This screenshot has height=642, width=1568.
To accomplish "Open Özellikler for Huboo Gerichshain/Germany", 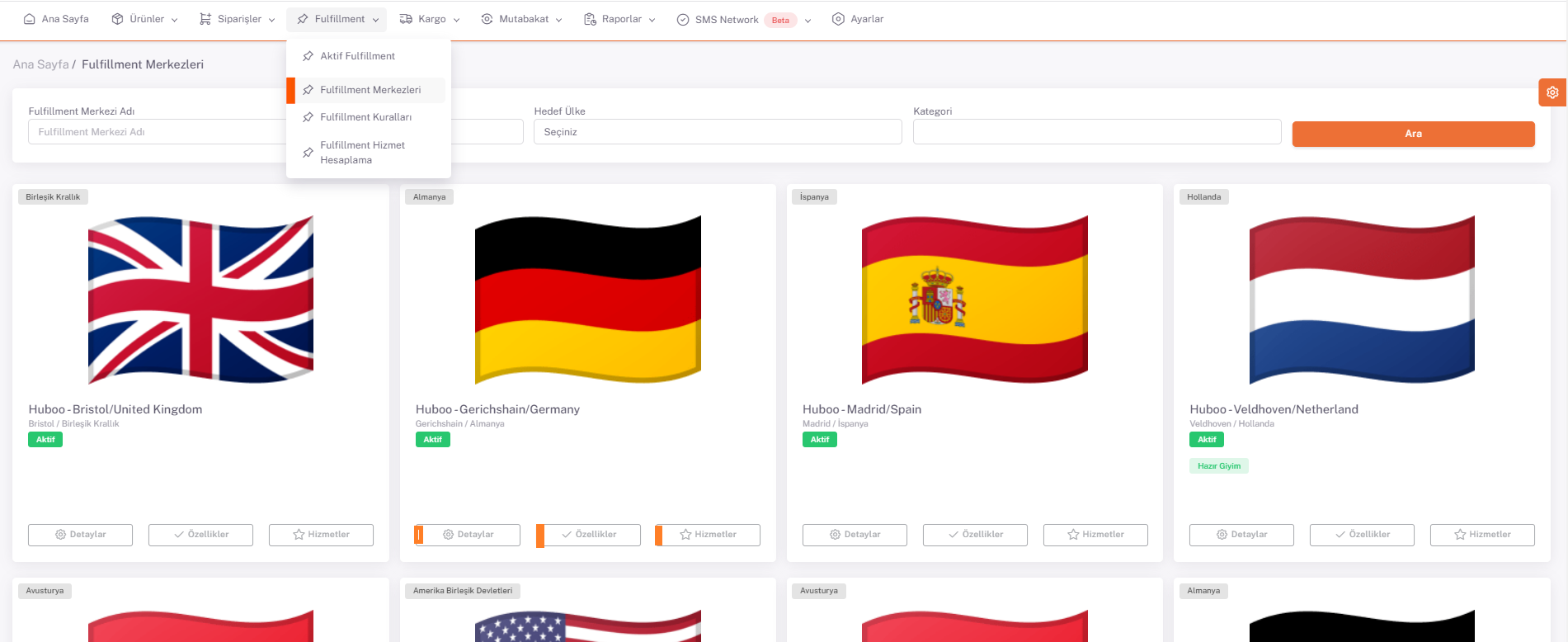I will coord(588,535).
